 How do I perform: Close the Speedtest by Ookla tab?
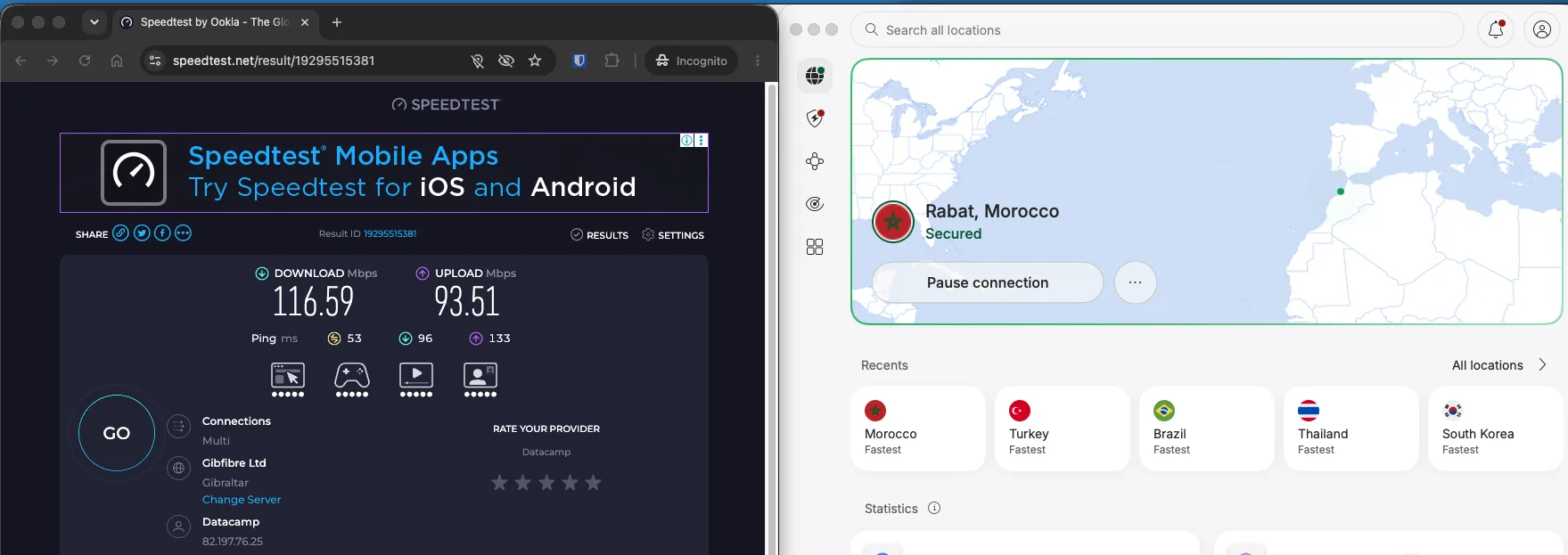(x=305, y=22)
